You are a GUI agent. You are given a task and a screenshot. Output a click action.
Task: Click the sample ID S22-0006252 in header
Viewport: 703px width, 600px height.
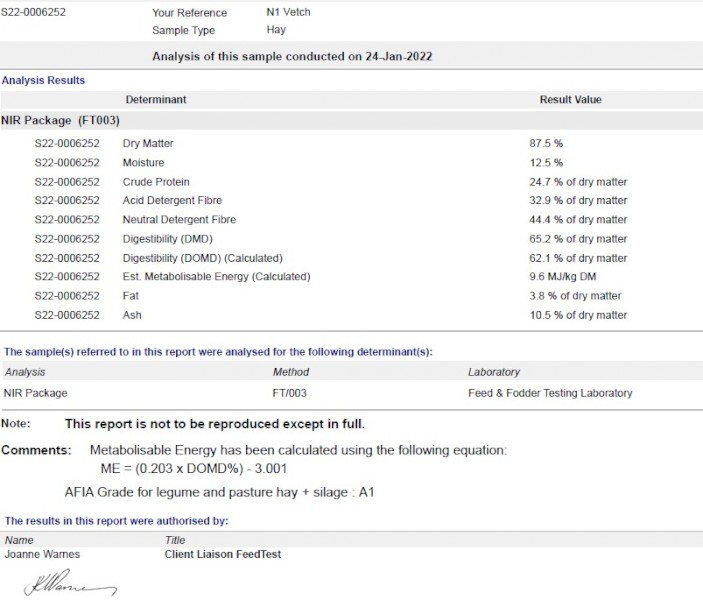click(34, 13)
